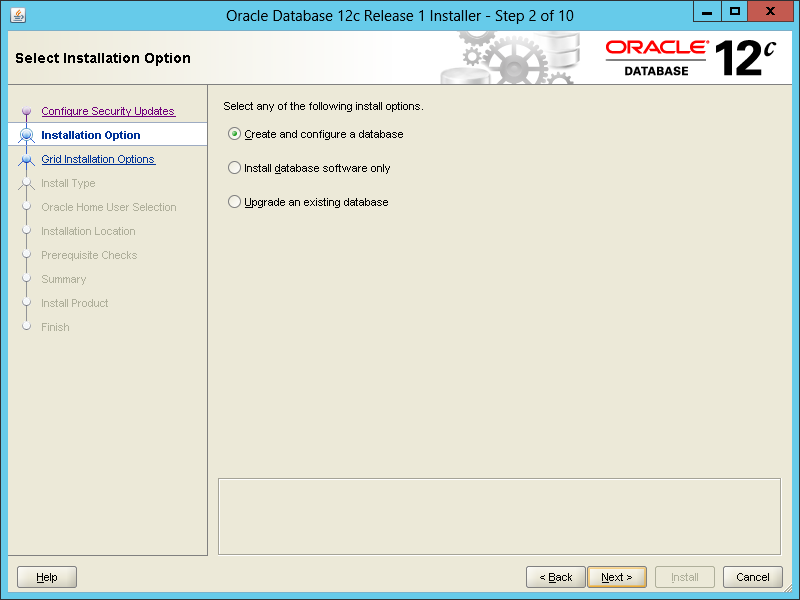
Task: Click the 'Select any of the following install options.' text
Action: click(x=323, y=106)
